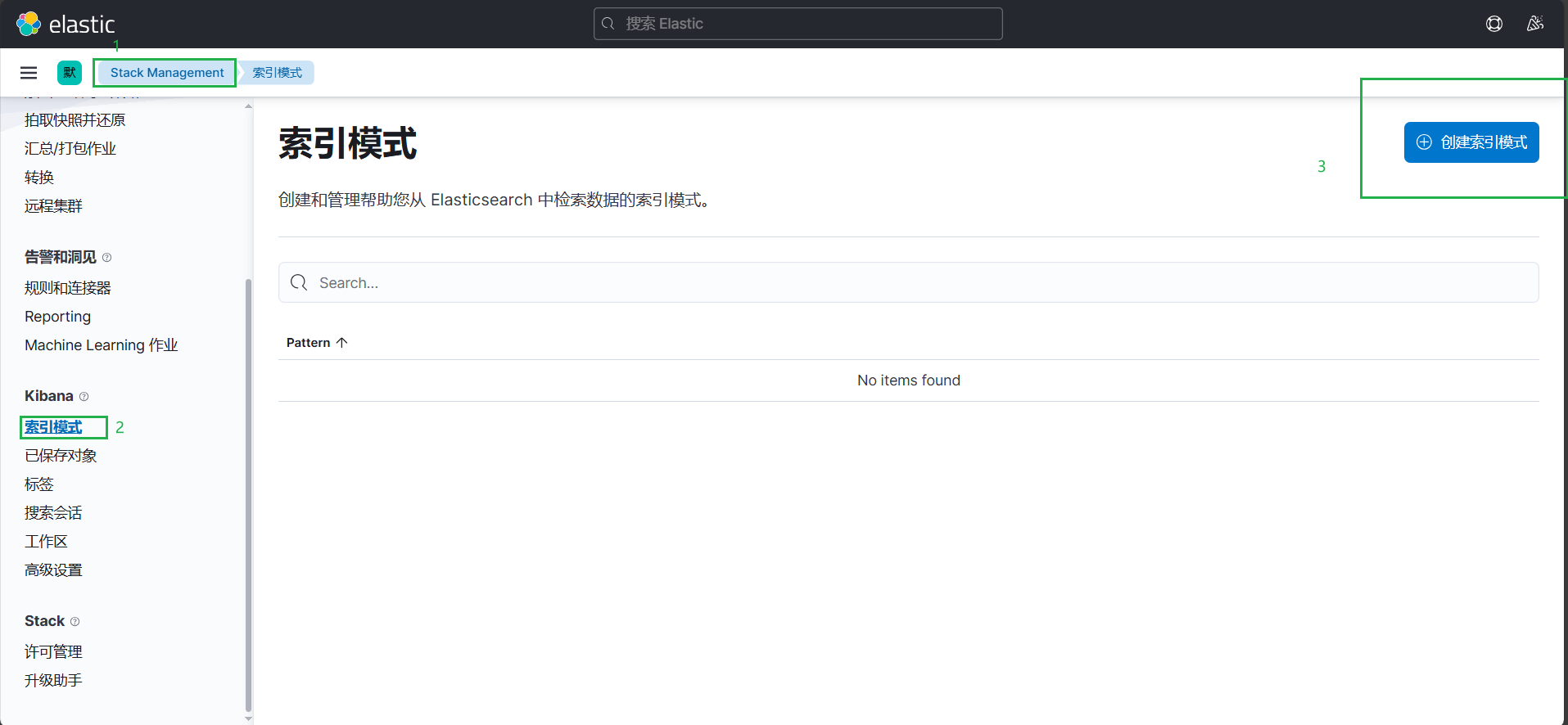
Task: Click the Elastic logo in header
Action: [66, 25]
